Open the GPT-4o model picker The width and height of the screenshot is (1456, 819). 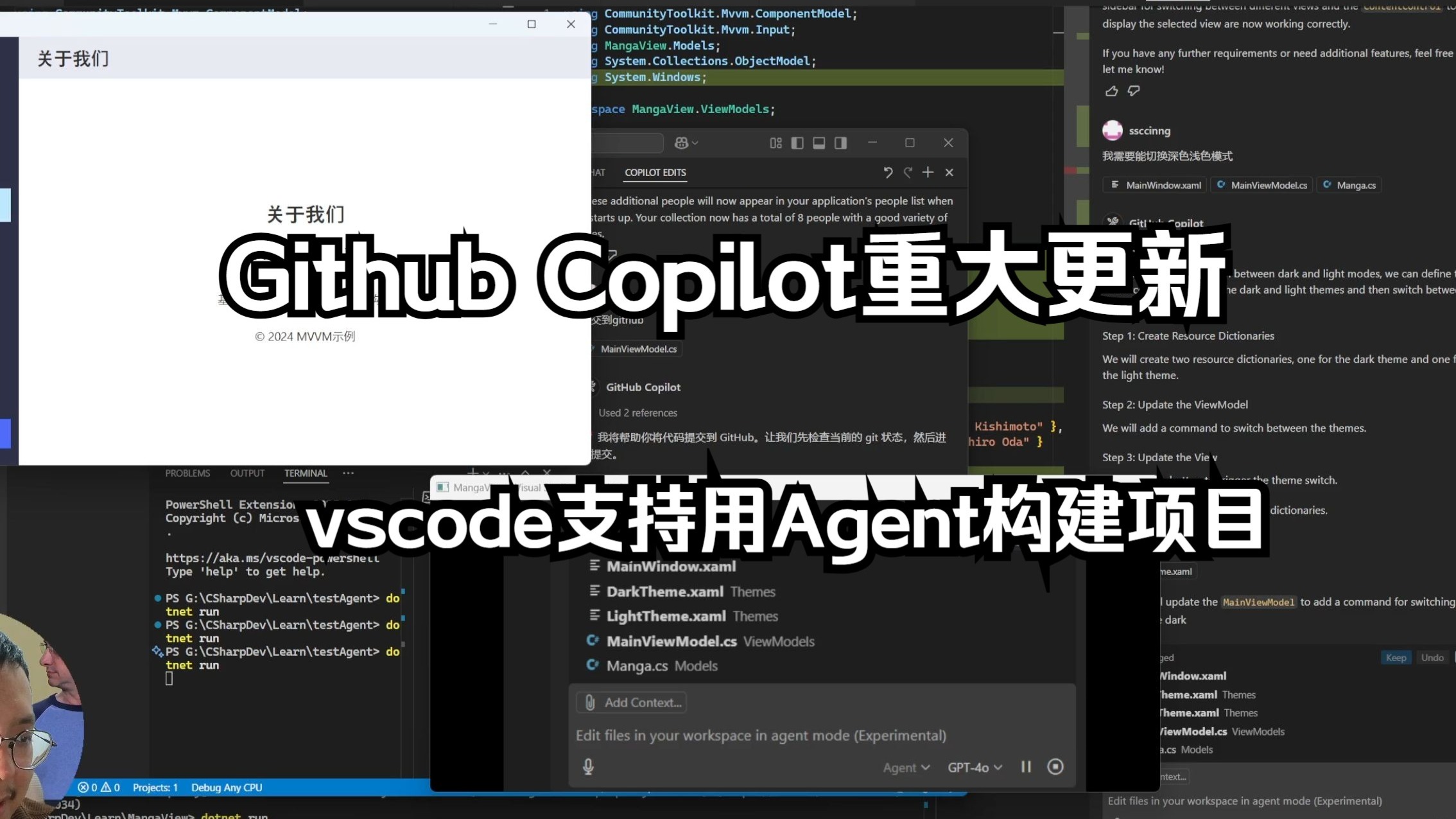(x=974, y=768)
